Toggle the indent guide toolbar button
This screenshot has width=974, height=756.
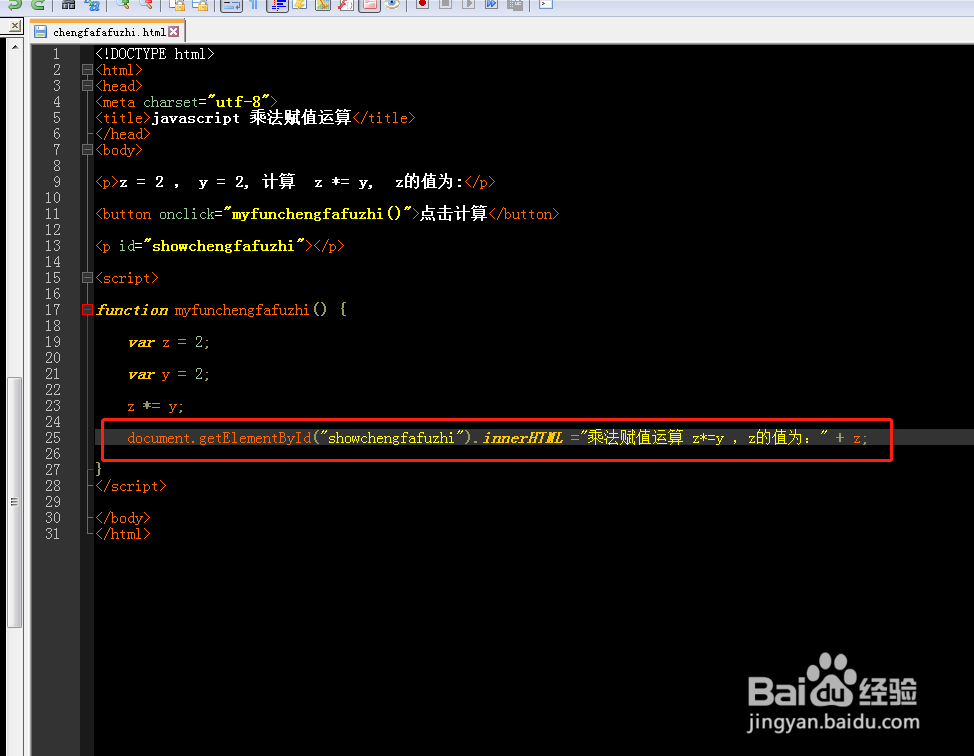pyautogui.click(x=277, y=5)
